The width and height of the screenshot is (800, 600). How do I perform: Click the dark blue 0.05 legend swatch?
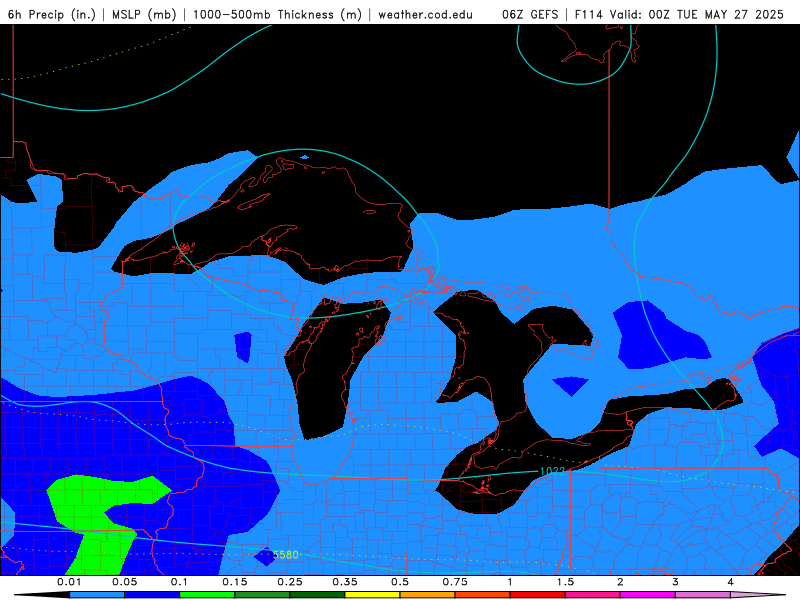(152, 595)
